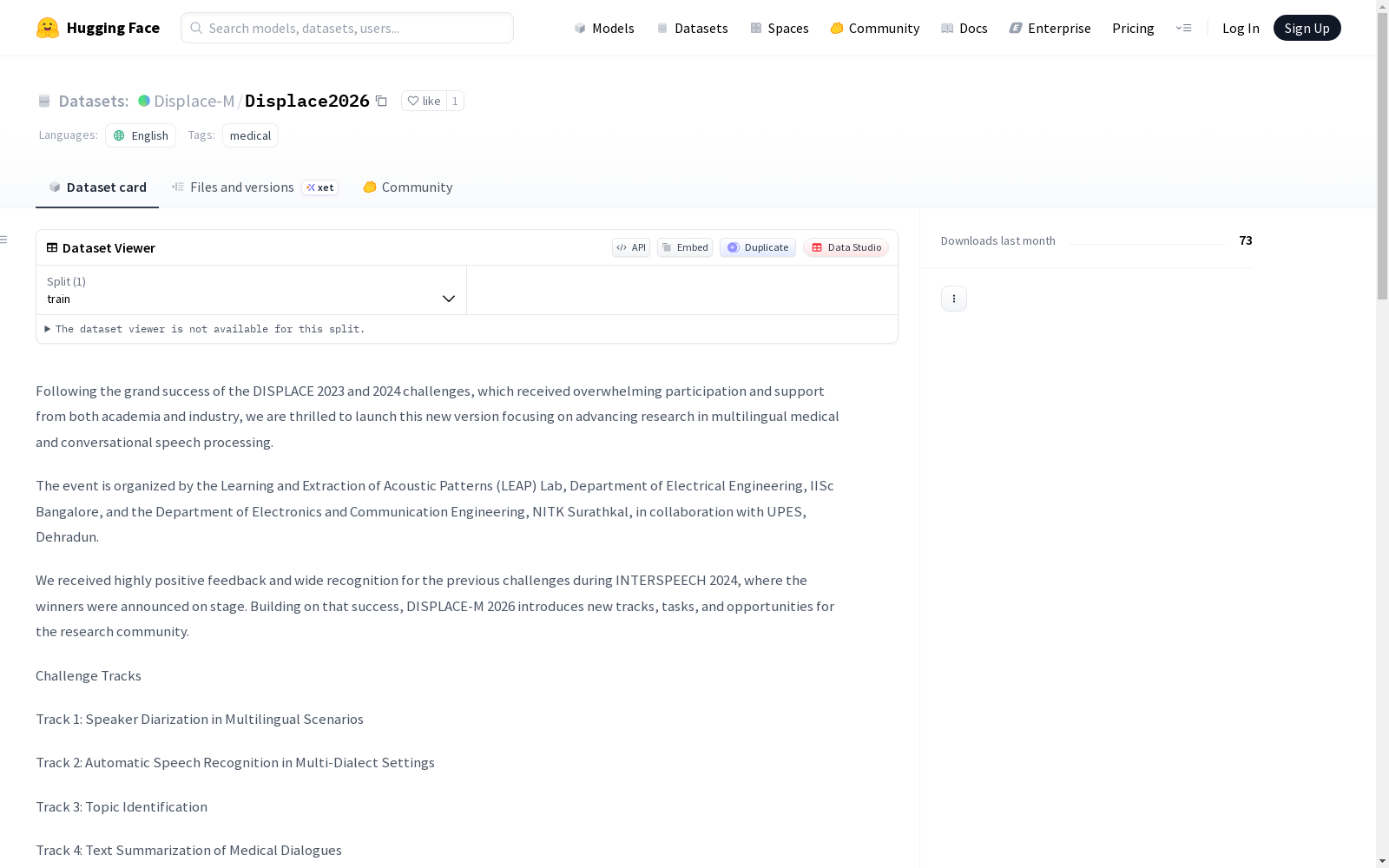Visit the Pricing page link
1389x868 pixels.
(x=1133, y=28)
